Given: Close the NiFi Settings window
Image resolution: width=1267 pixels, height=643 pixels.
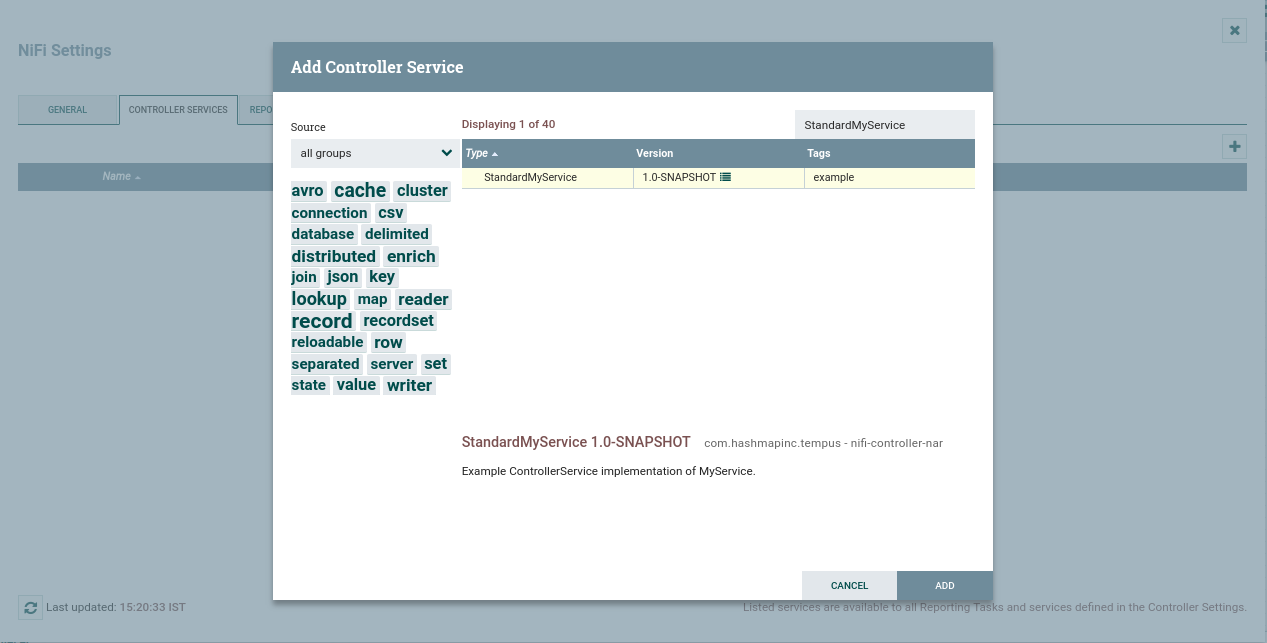Looking at the screenshot, I should coord(1235,31).
